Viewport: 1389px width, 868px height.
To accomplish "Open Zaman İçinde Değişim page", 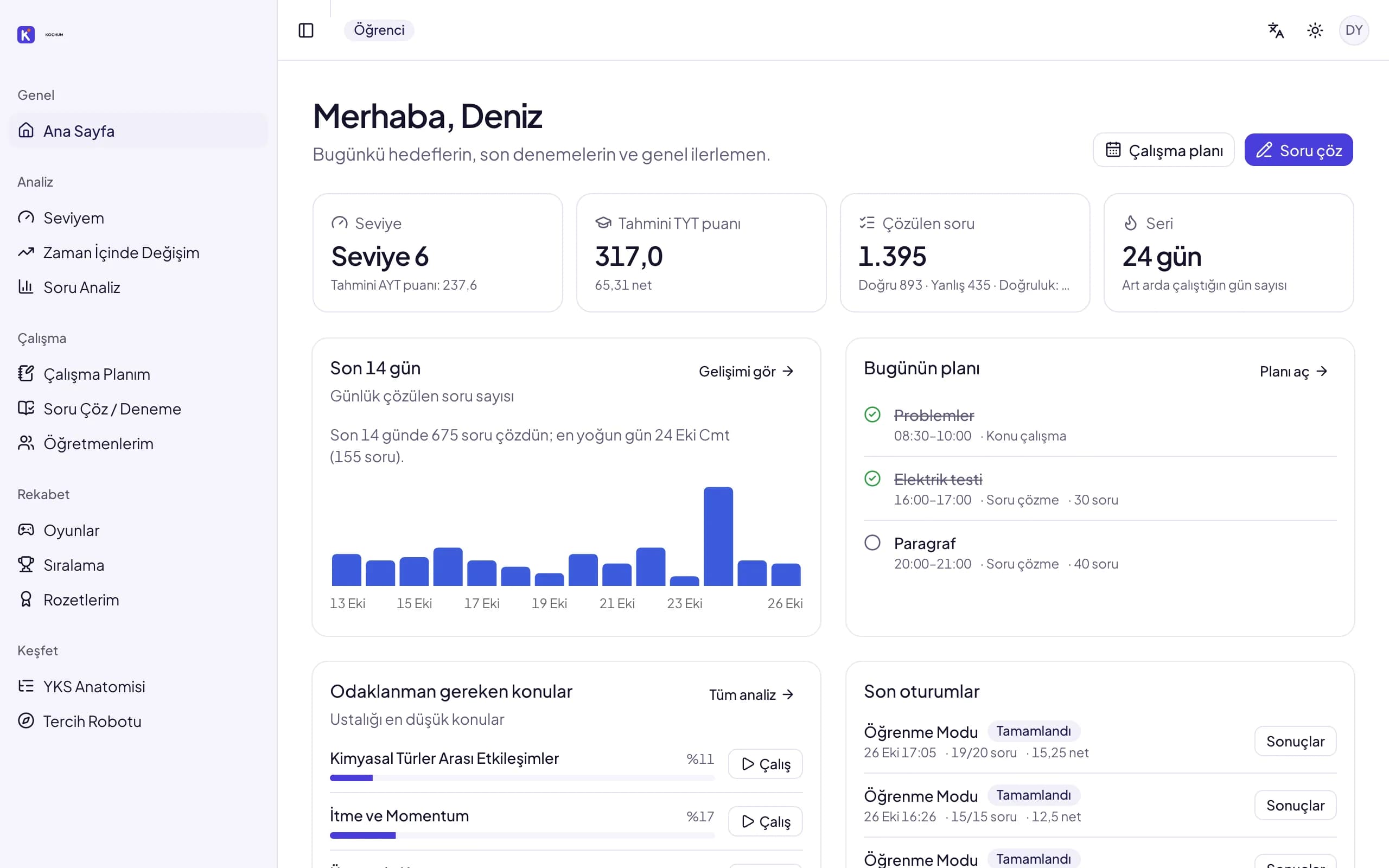I will [138, 253].
